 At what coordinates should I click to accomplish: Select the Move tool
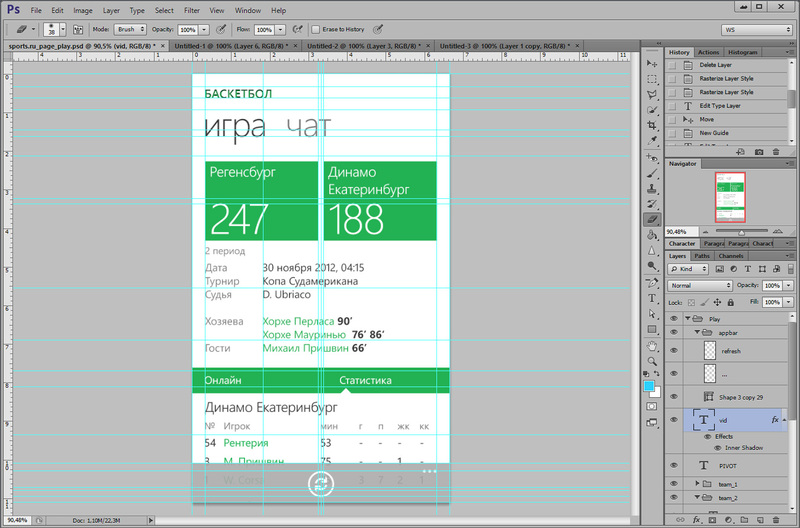coord(652,61)
